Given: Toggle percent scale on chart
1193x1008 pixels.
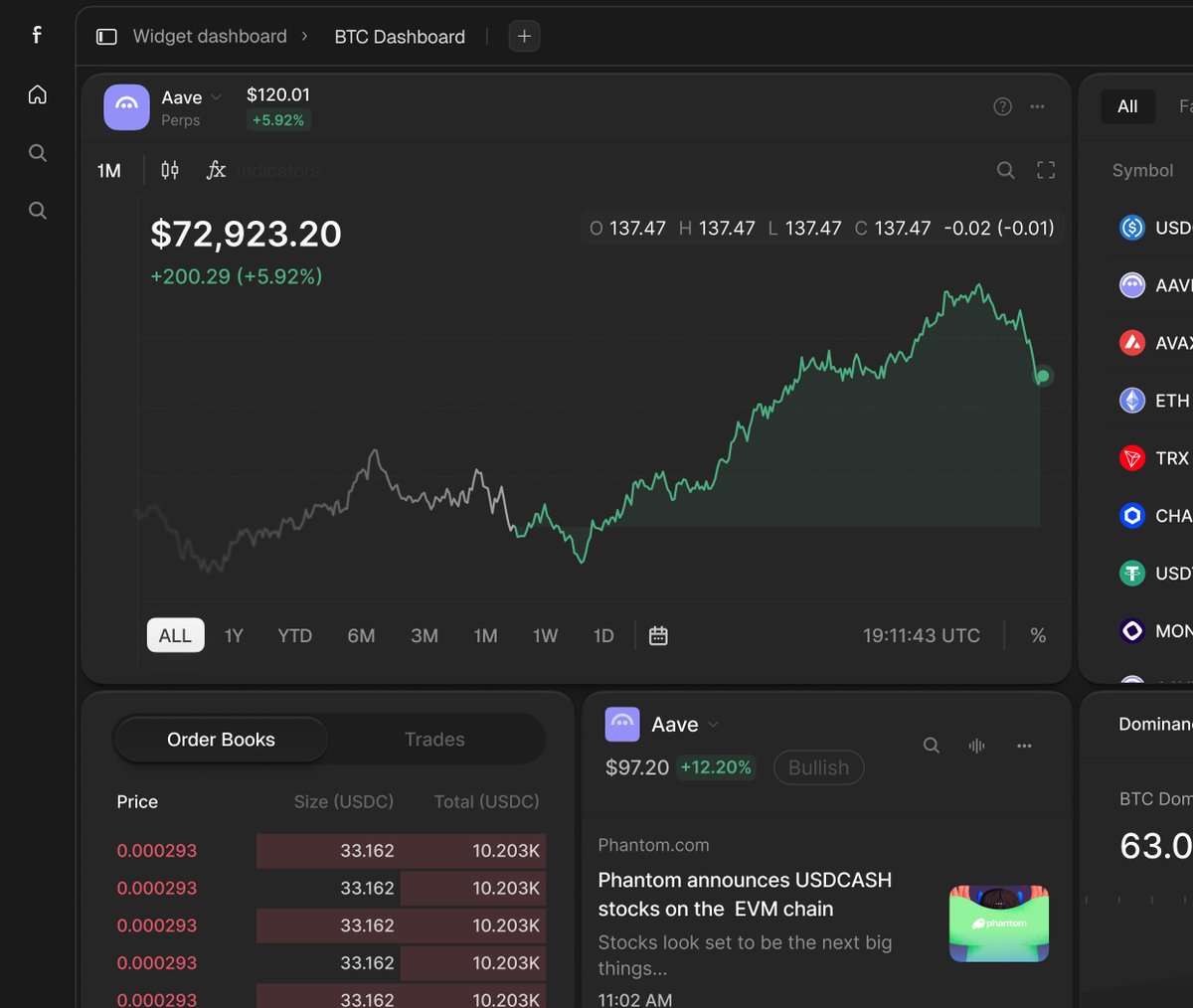Looking at the screenshot, I should [1038, 635].
